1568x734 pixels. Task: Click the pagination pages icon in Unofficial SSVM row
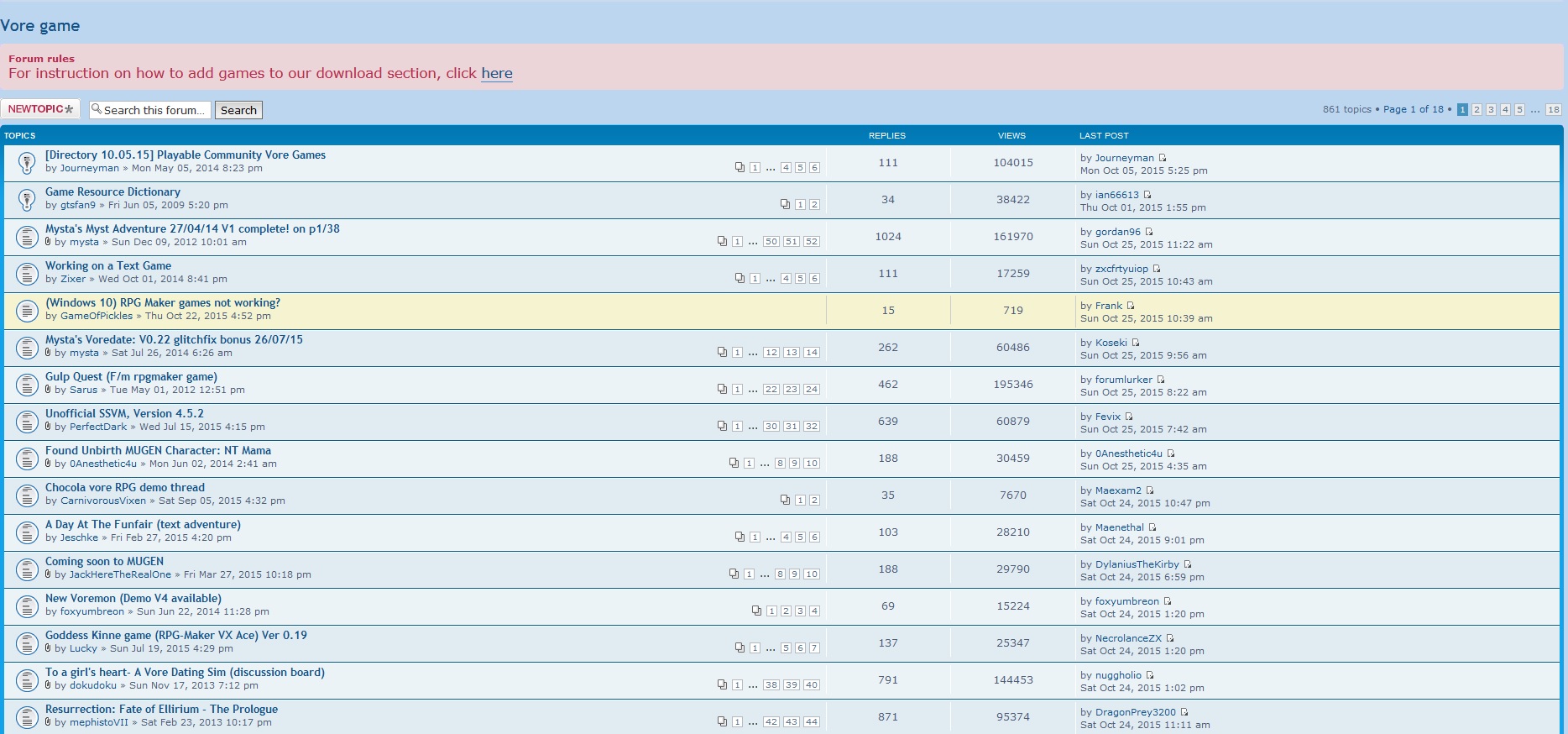(722, 426)
